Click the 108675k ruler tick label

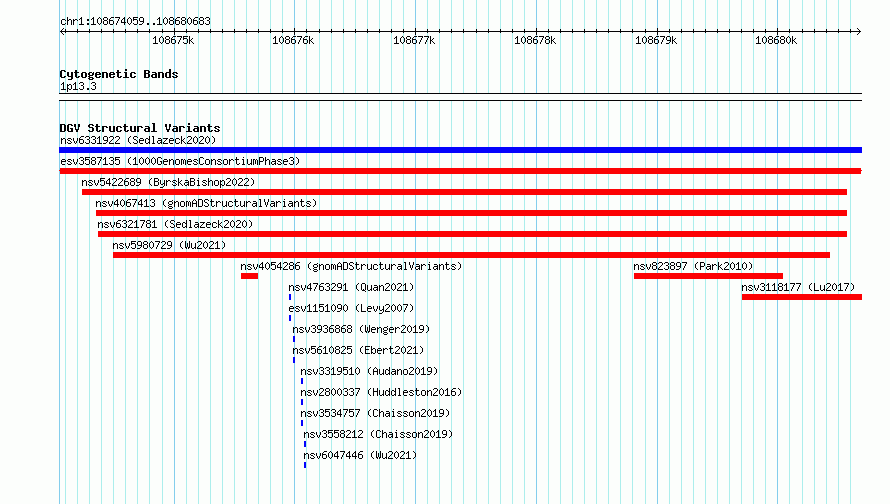[173, 40]
